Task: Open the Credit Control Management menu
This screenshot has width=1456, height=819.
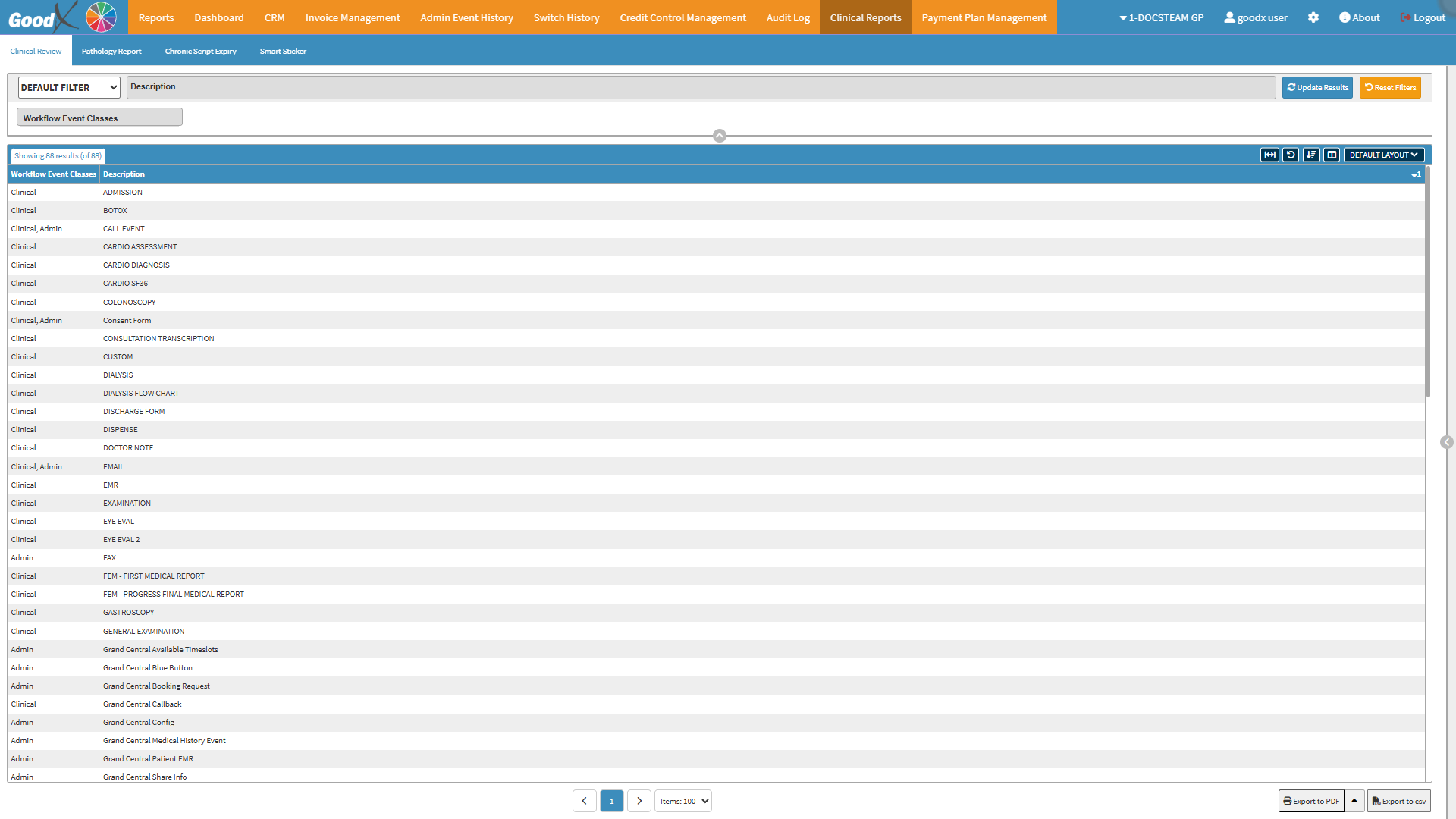Action: [682, 17]
